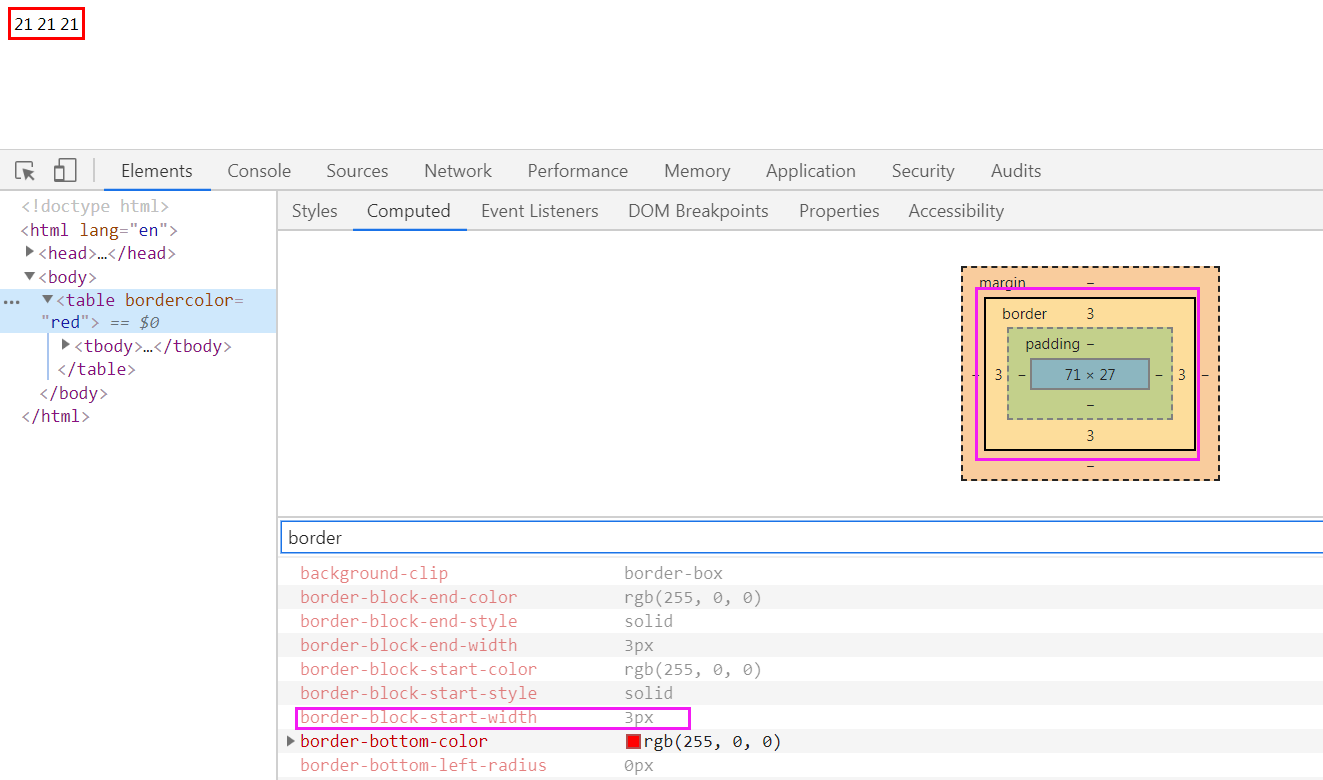View the DOM Breakpoints pane

(x=698, y=211)
